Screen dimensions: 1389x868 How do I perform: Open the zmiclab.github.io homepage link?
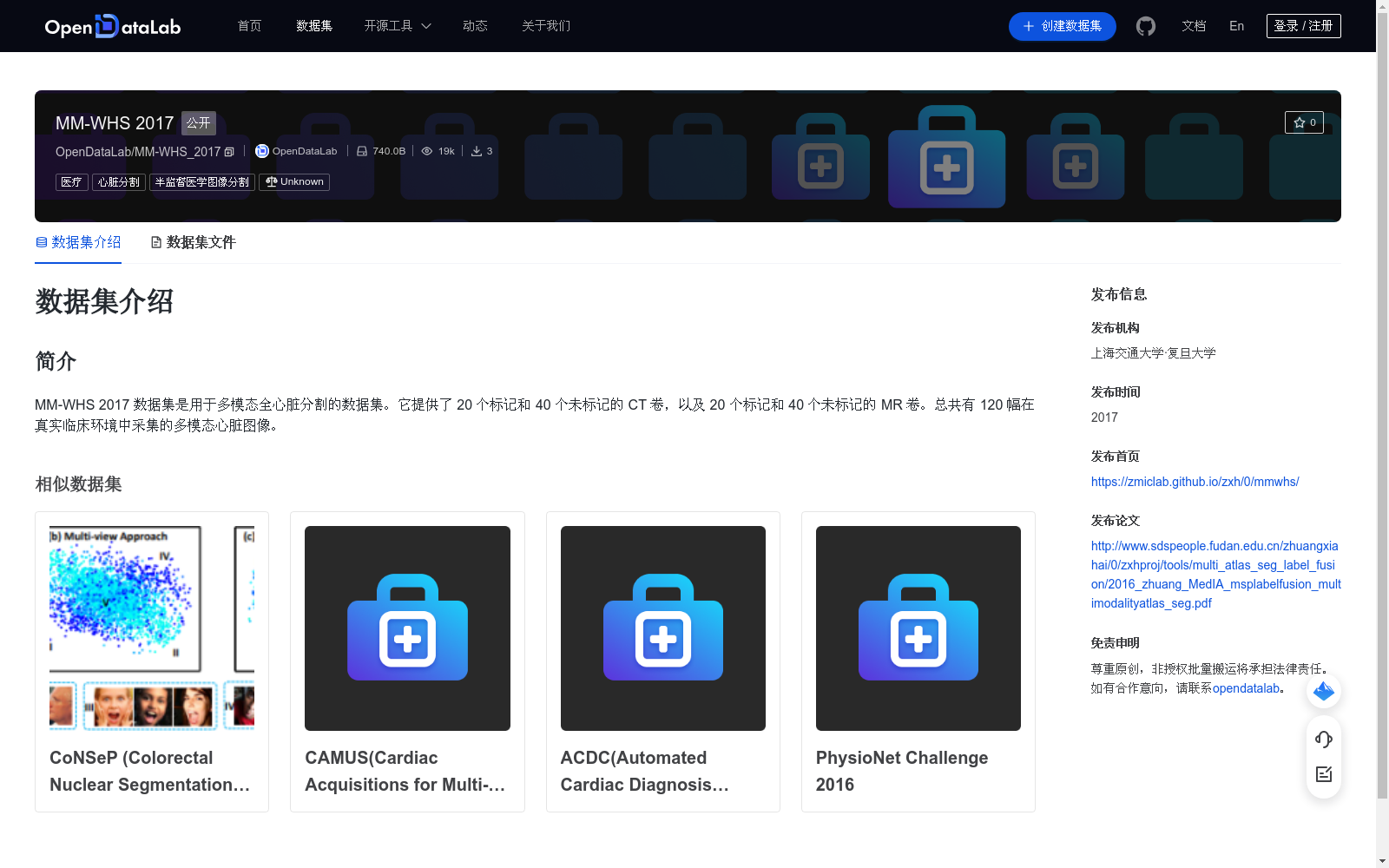click(1195, 482)
